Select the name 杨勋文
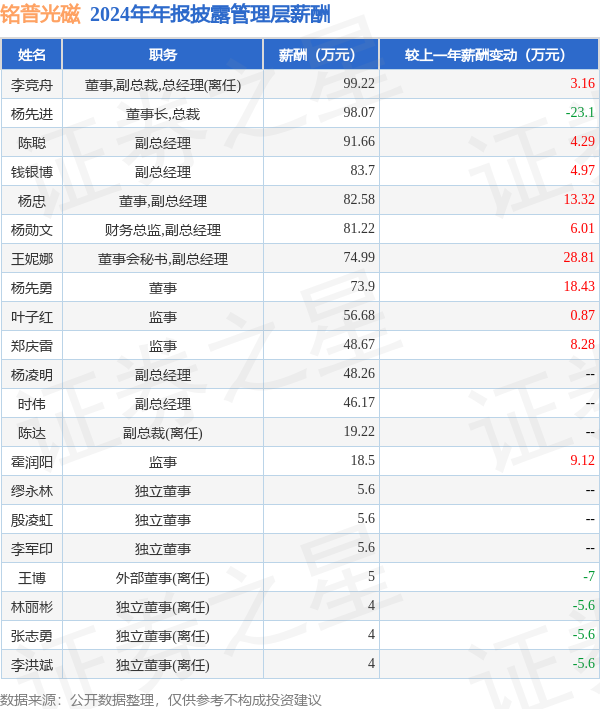 pos(32,230)
